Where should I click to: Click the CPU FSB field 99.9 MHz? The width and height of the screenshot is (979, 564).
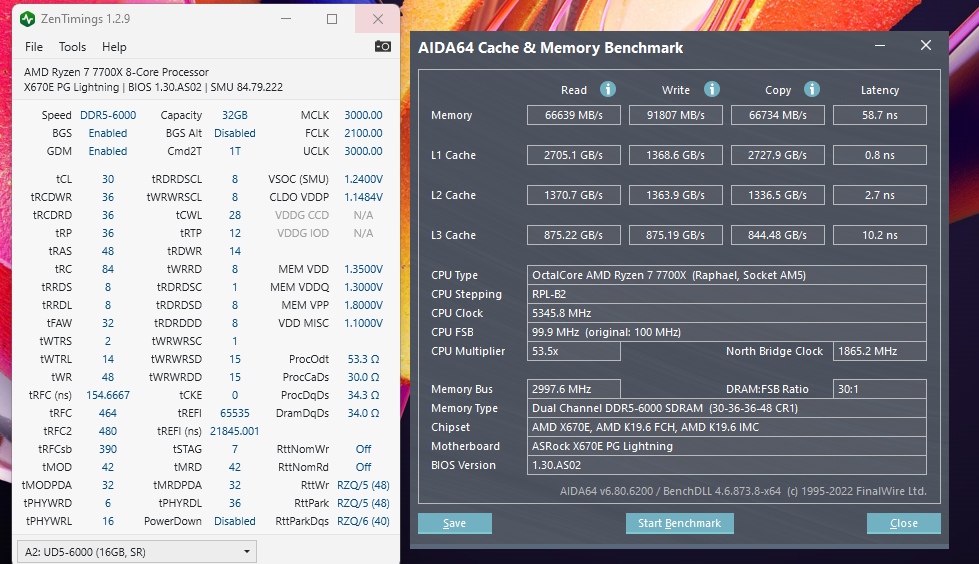coord(727,332)
